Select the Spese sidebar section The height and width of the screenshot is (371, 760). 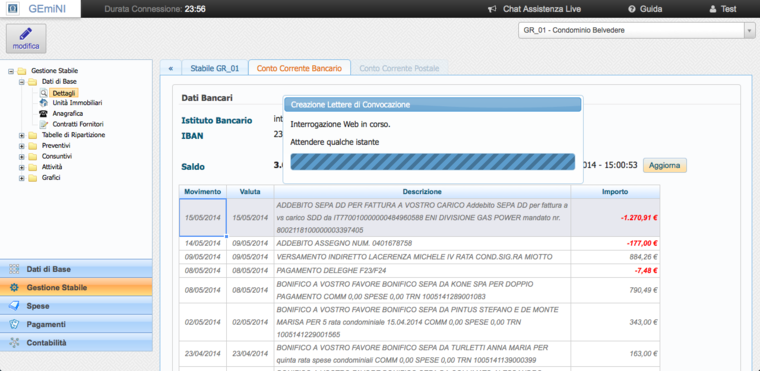pyautogui.click(x=76, y=306)
